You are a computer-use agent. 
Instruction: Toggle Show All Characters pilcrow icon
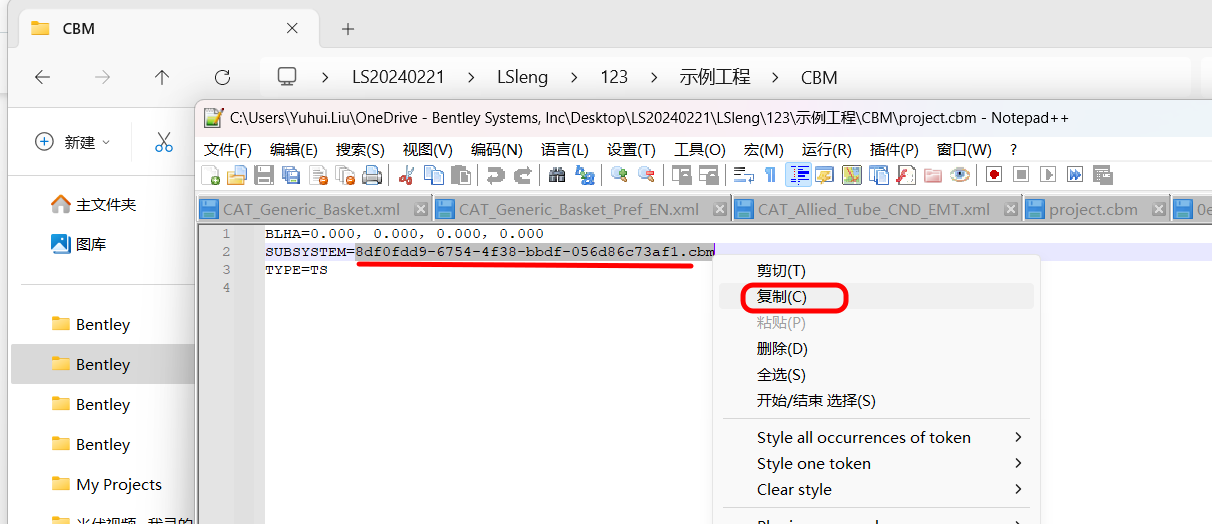[770, 175]
